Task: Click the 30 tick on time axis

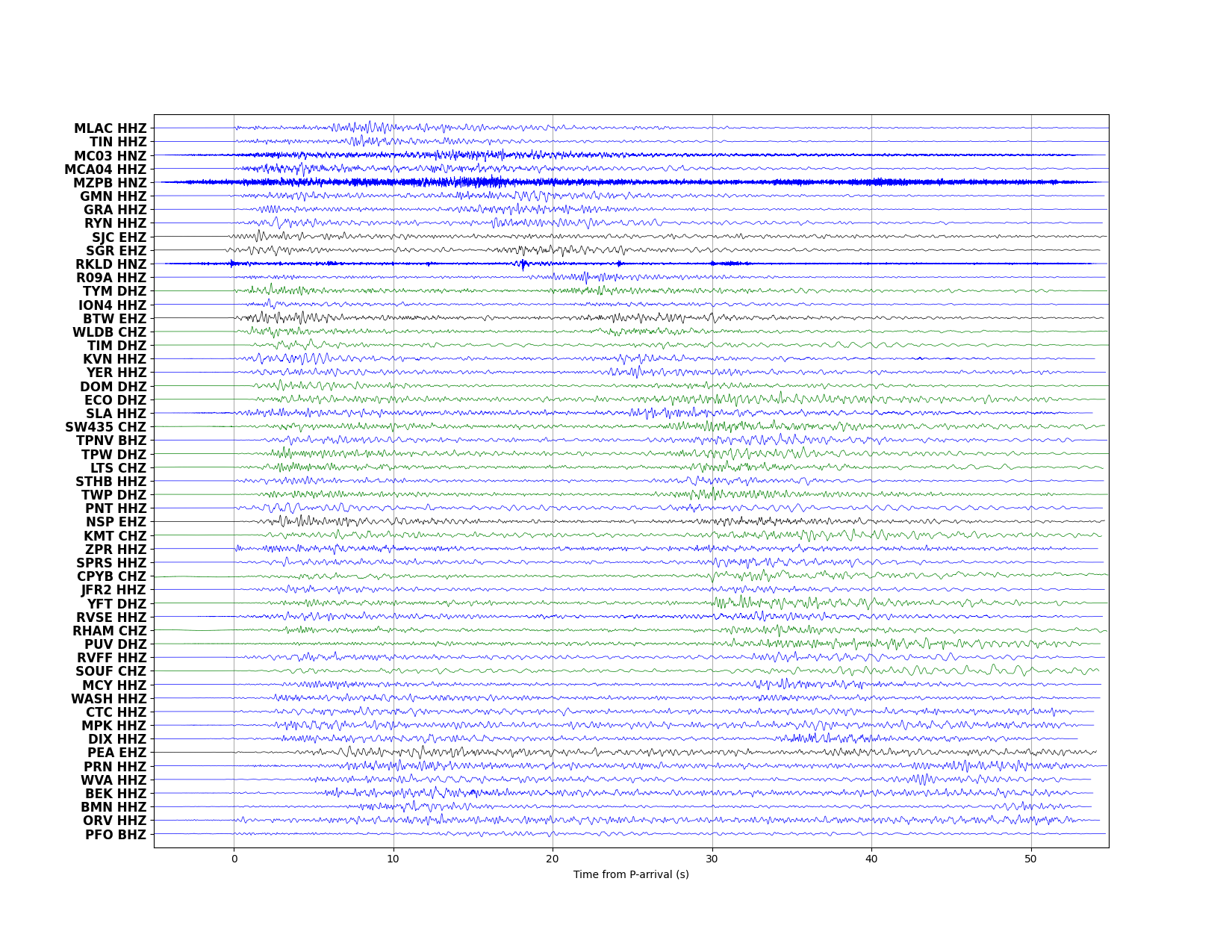Action: (x=712, y=859)
